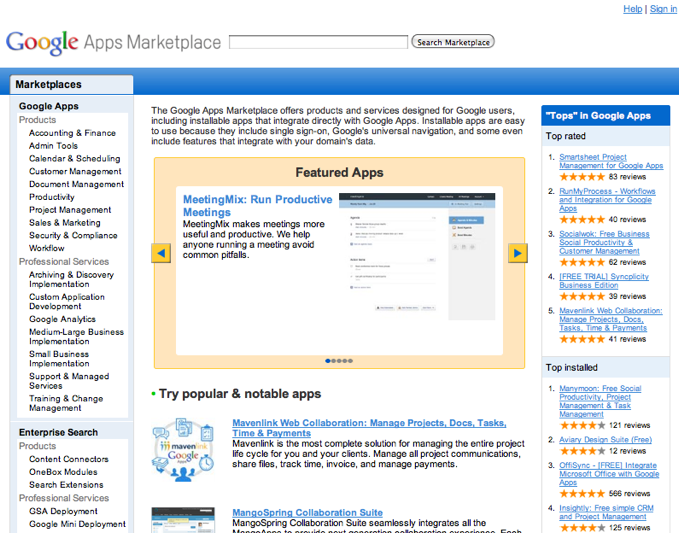Click Socialwok star rating with 62 reviews
This screenshot has width=679, height=533.
582,262
